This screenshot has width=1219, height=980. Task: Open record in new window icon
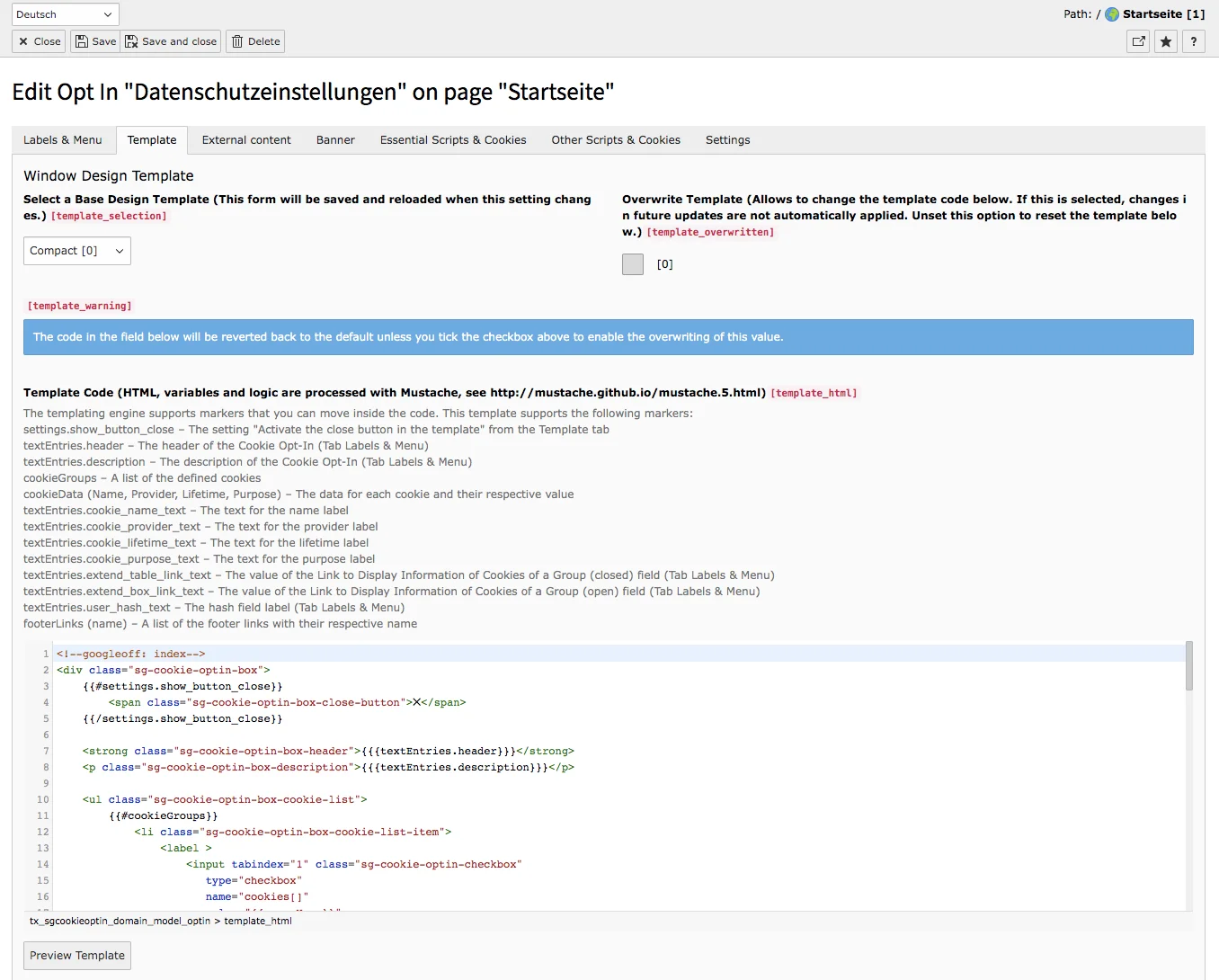click(1137, 41)
